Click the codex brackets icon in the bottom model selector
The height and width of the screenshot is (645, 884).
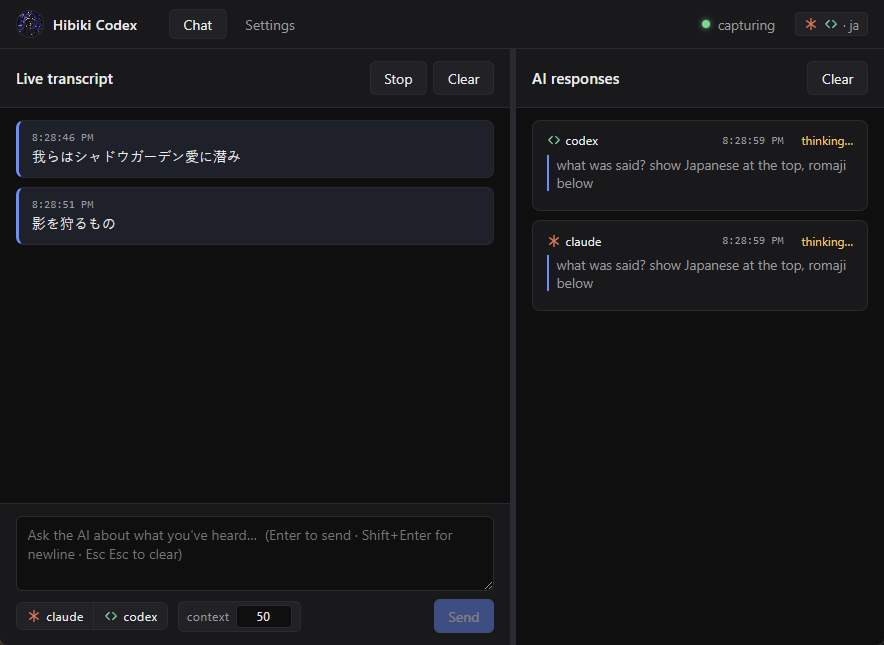point(111,616)
